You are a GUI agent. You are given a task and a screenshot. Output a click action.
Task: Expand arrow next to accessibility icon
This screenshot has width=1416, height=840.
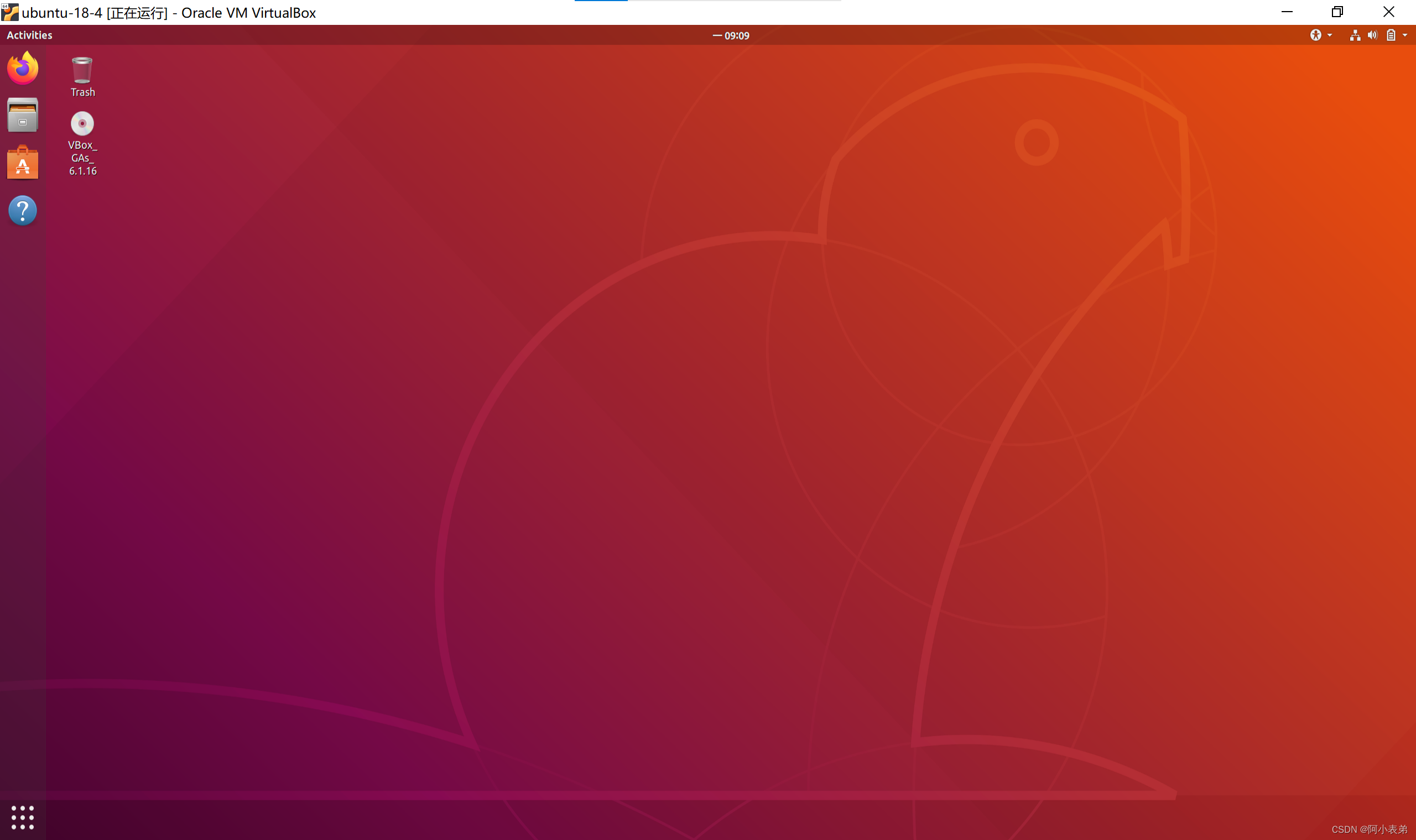coord(1330,35)
